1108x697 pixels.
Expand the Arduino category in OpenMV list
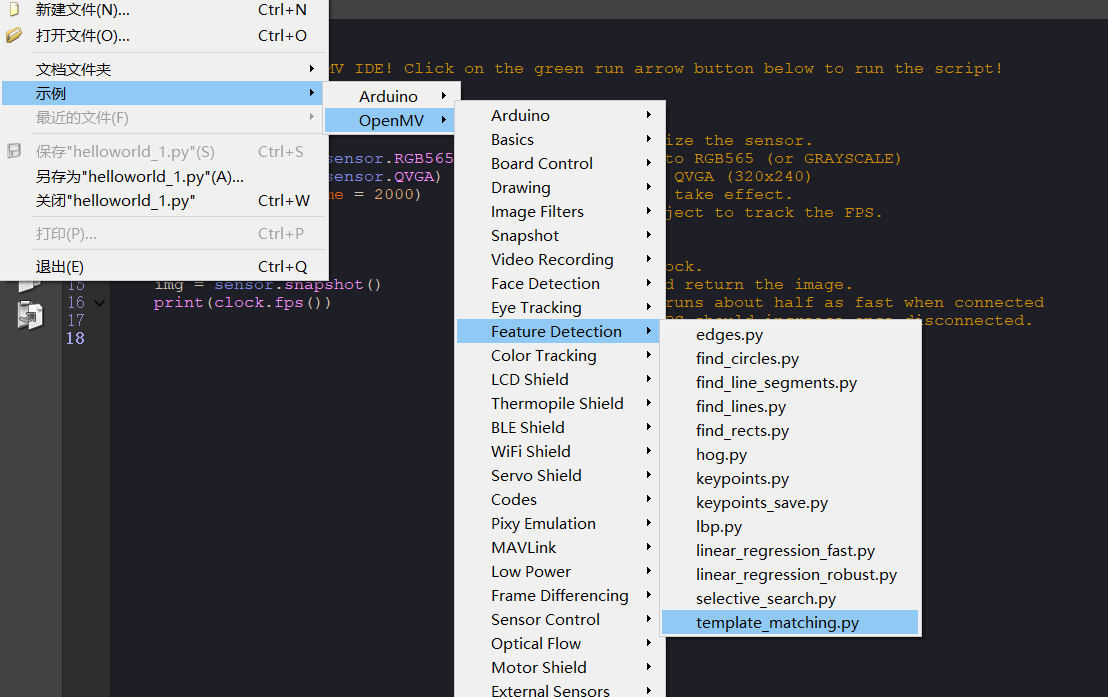coord(558,115)
